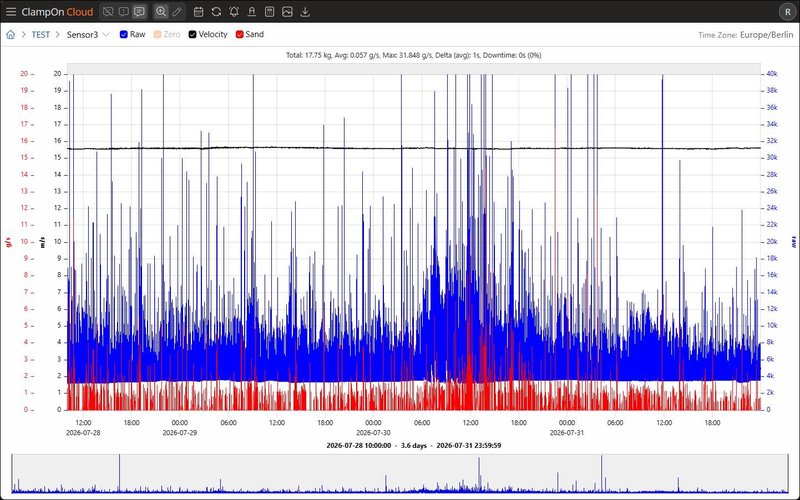Show all comments speech bubble
Image resolution: width=800 pixels, height=500 pixels.
pyautogui.click(x=139, y=11)
